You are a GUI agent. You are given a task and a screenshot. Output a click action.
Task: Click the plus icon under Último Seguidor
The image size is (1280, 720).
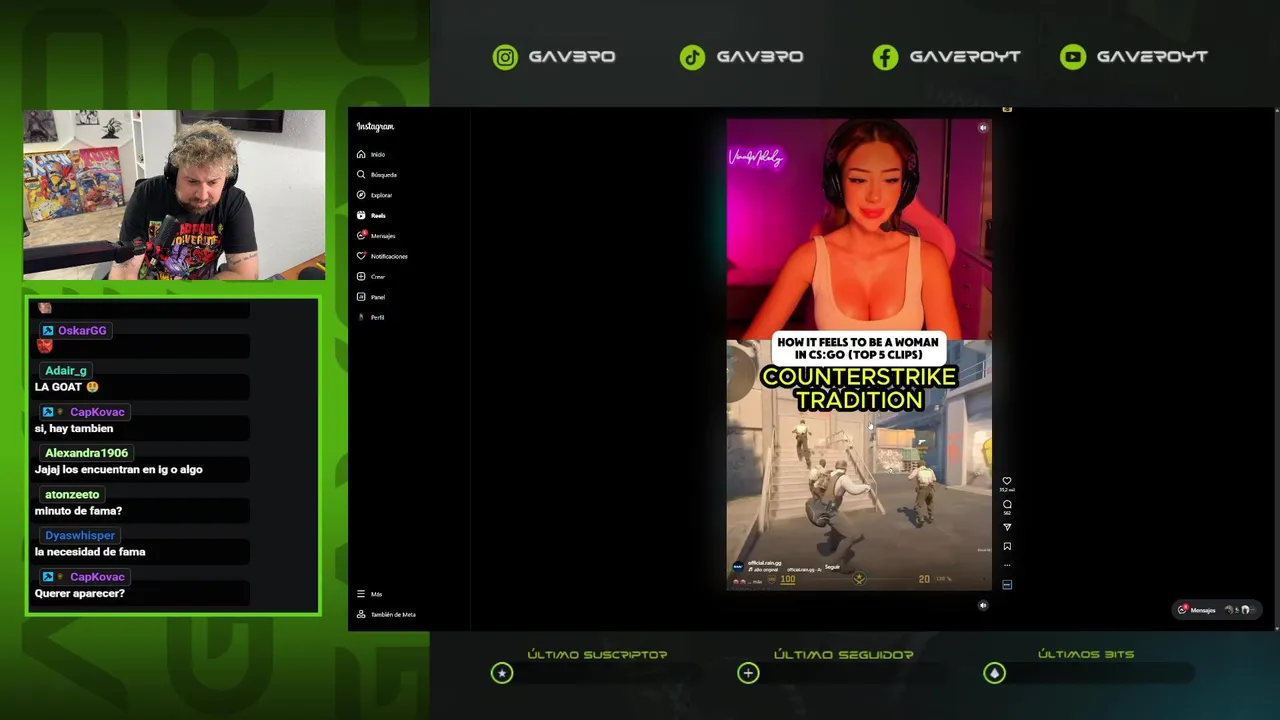748,673
